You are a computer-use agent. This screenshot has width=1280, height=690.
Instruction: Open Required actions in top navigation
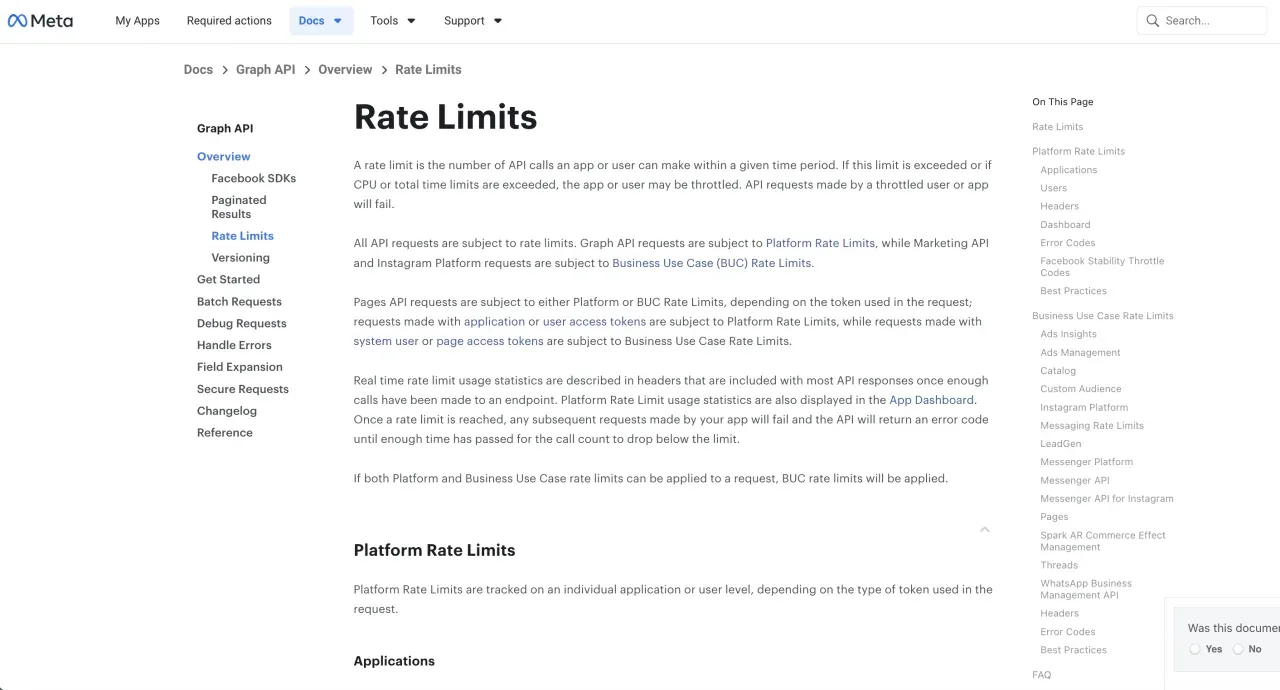click(x=229, y=20)
